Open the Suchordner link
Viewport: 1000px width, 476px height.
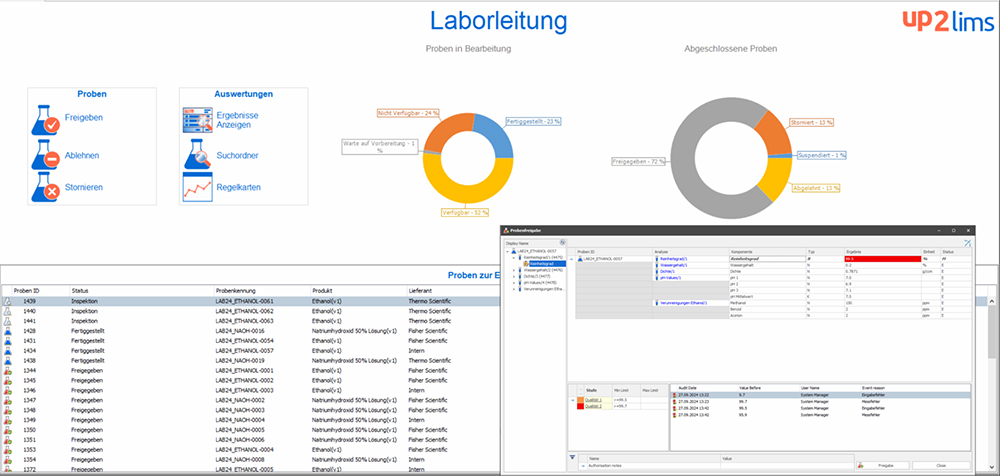point(237,155)
